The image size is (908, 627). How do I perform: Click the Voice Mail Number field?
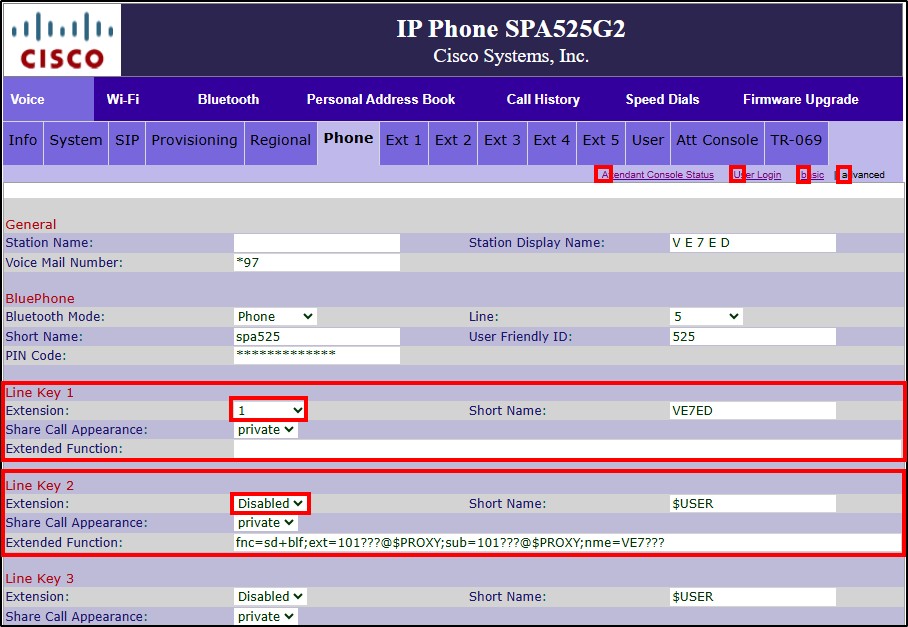pos(317,262)
